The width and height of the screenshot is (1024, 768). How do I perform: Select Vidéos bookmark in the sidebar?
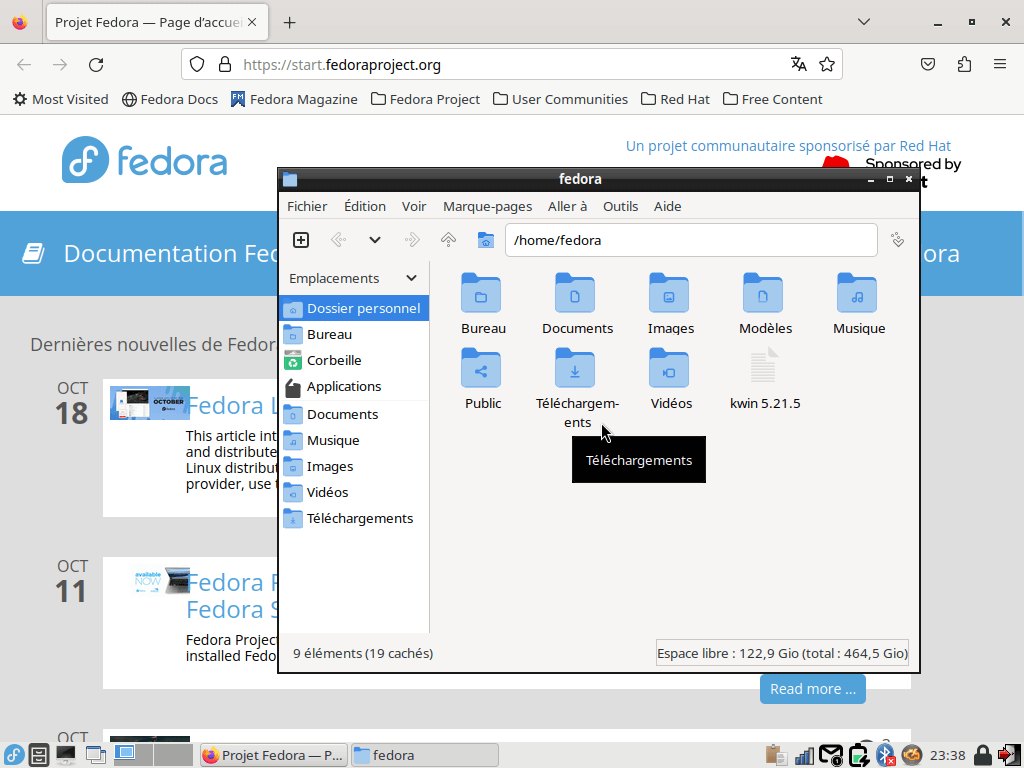coord(354,492)
